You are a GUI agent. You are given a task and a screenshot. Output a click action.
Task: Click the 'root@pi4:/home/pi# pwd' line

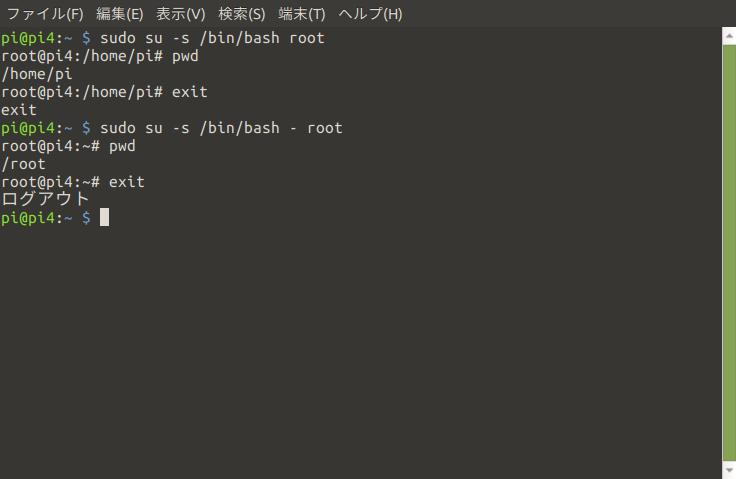[x=100, y=56]
